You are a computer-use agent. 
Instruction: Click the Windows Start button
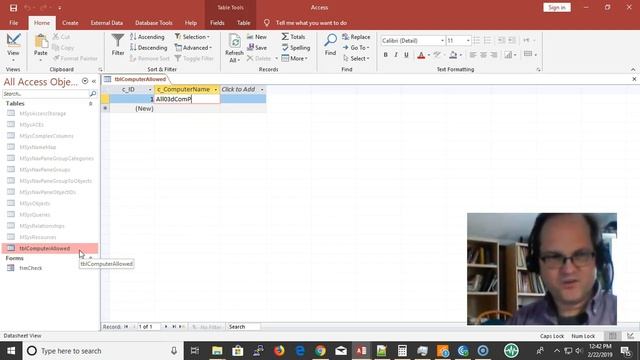pyautogui.click(x=11, y=351)
